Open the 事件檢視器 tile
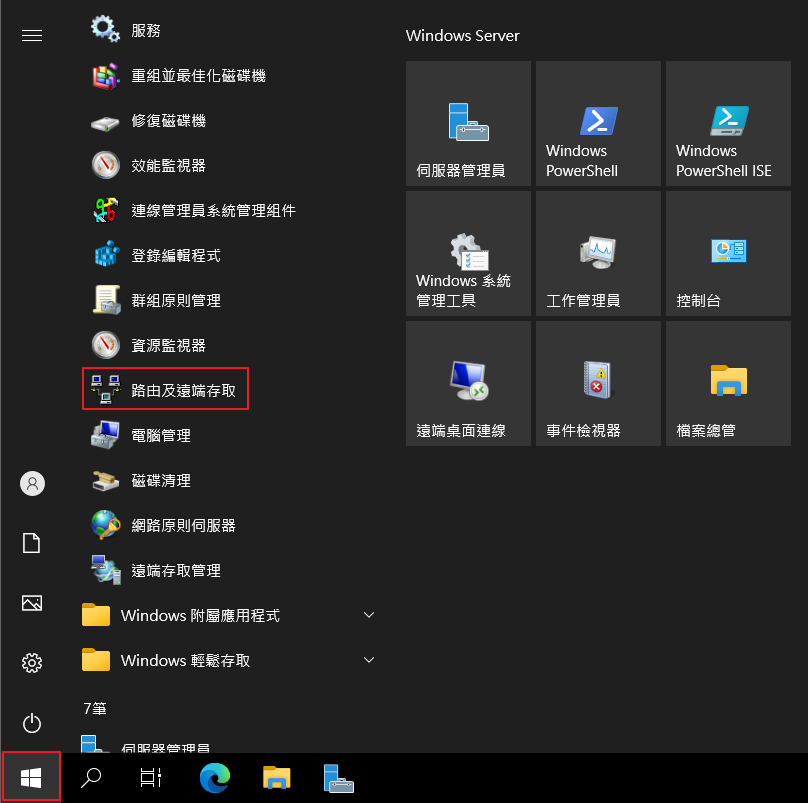Viewport: 808px width, 803px height. click(598, 383)
